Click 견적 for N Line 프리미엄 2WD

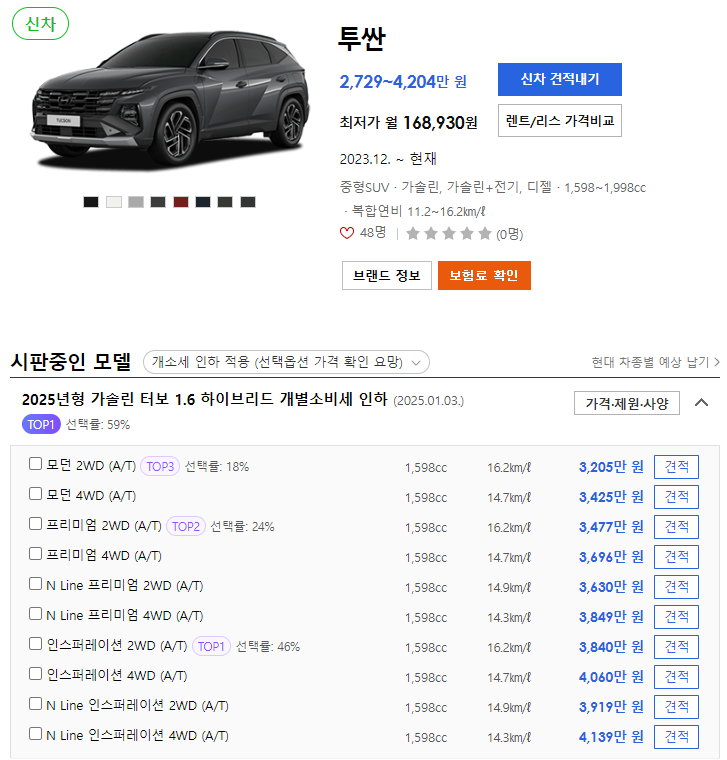coord(676,587)
